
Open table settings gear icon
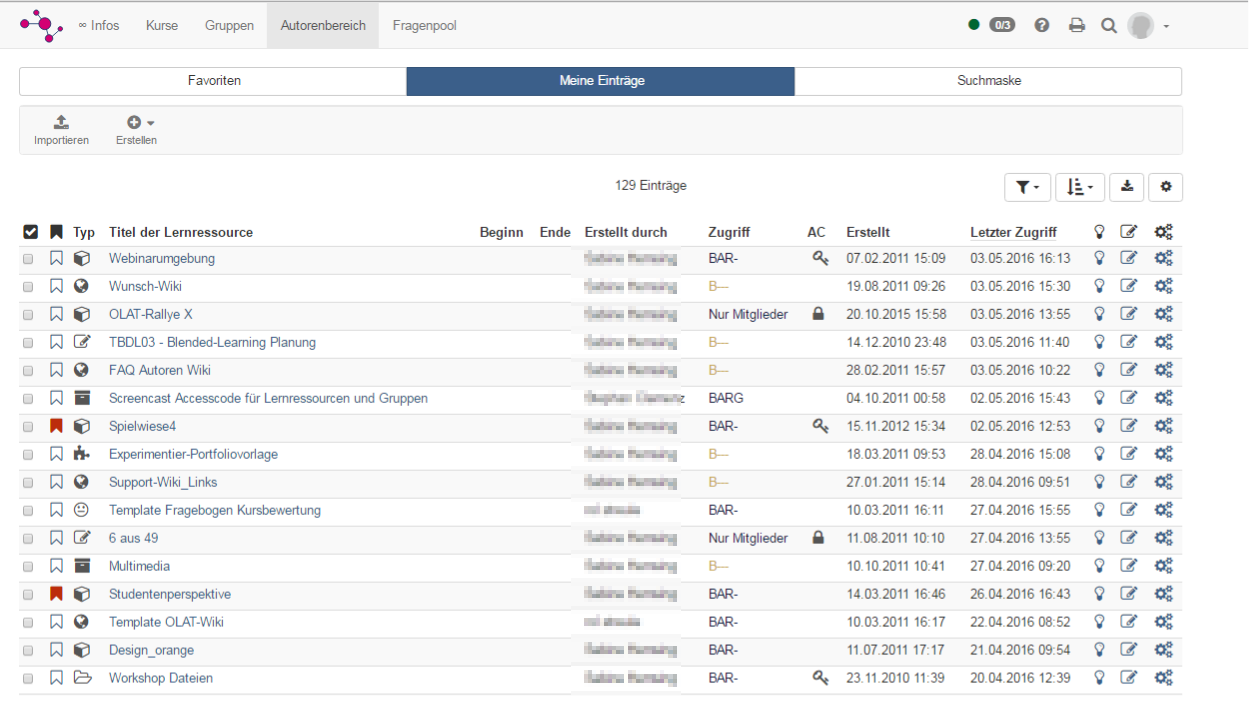(1166, 187)
